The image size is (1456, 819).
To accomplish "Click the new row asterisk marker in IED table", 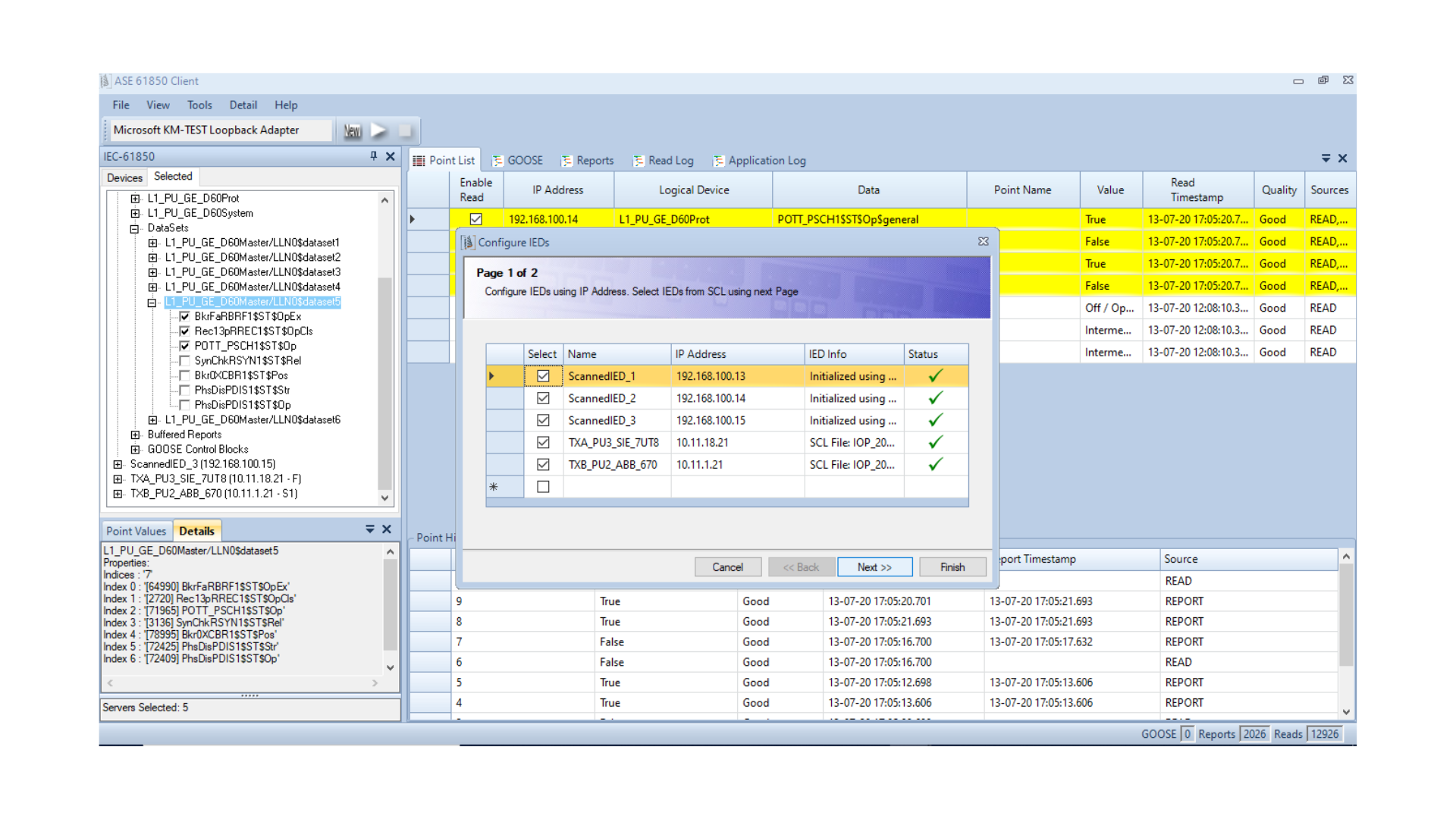I will coord(494,487).
